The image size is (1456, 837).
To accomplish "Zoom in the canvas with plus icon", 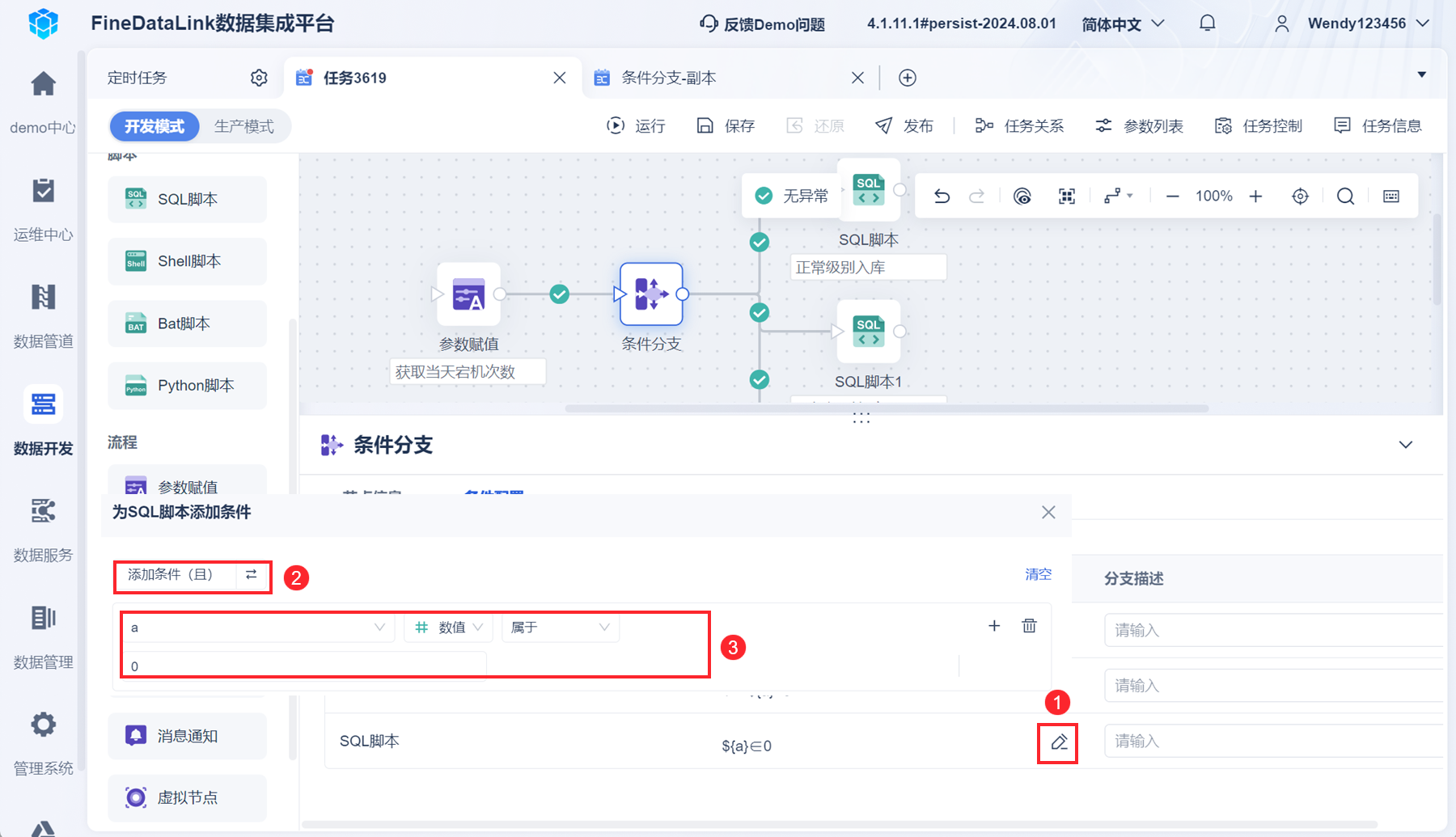I will (x=1255, y=197).
